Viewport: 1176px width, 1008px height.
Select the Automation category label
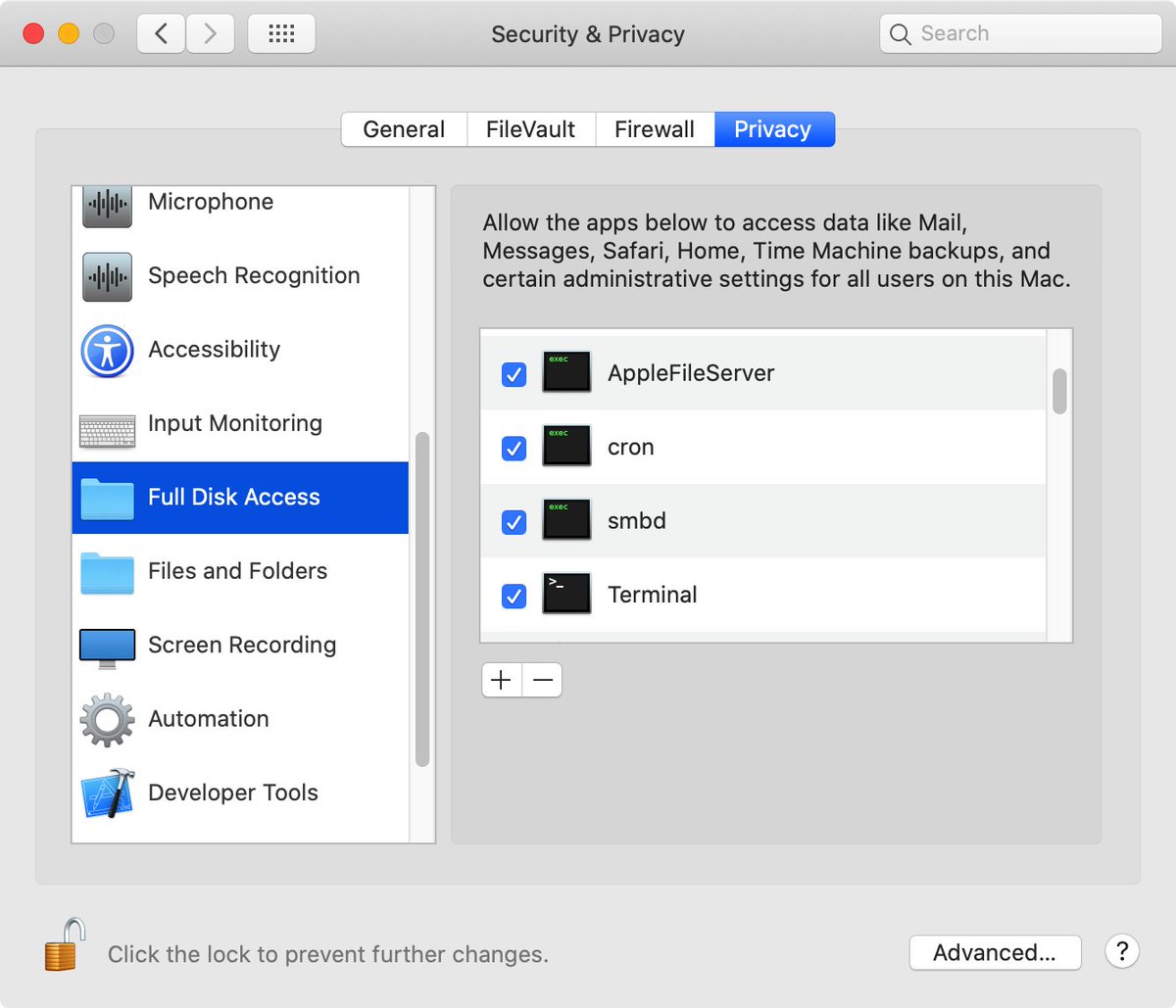pyautogui.click(x=209, y=718)
